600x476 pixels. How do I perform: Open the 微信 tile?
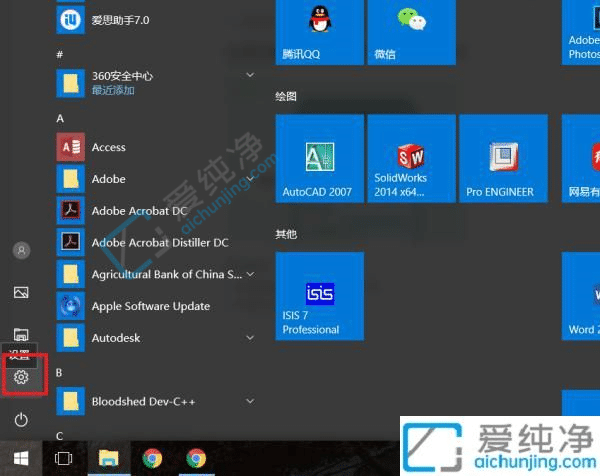tap(411, 32)
